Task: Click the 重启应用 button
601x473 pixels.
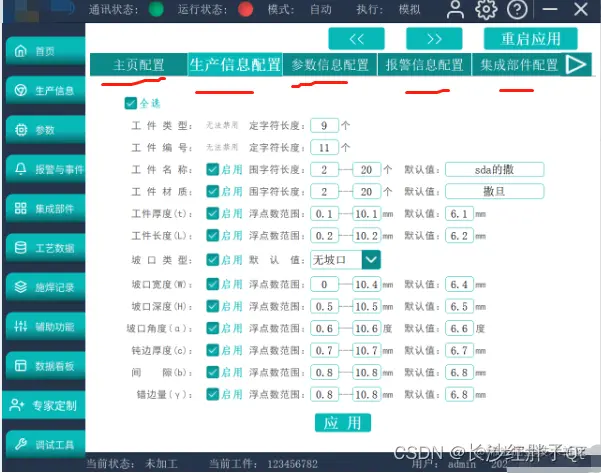Action: pyautogui.click(x=531, y=39)
